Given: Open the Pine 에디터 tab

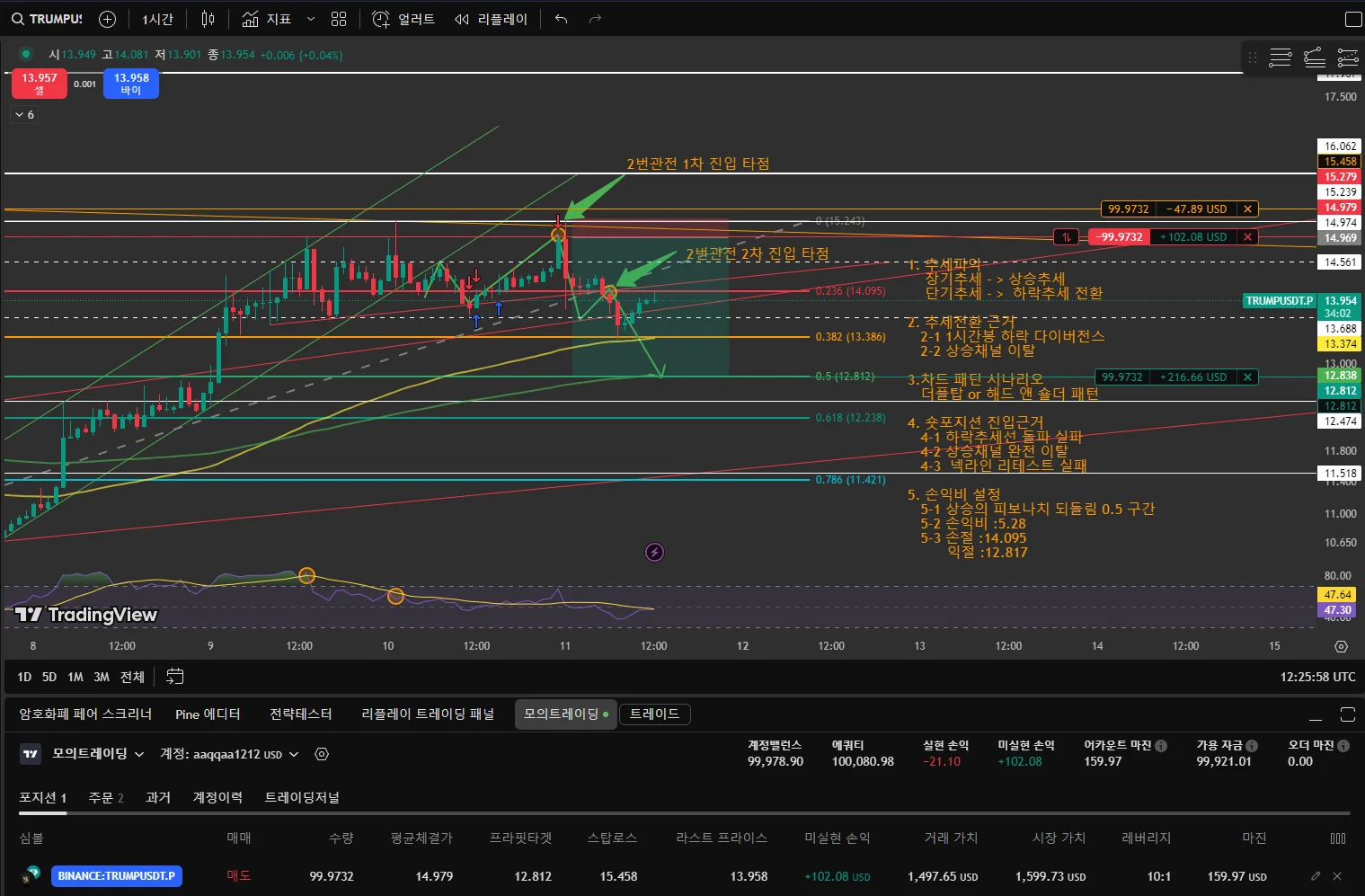Looking at the screenshot, I should (x=208, y=714).
